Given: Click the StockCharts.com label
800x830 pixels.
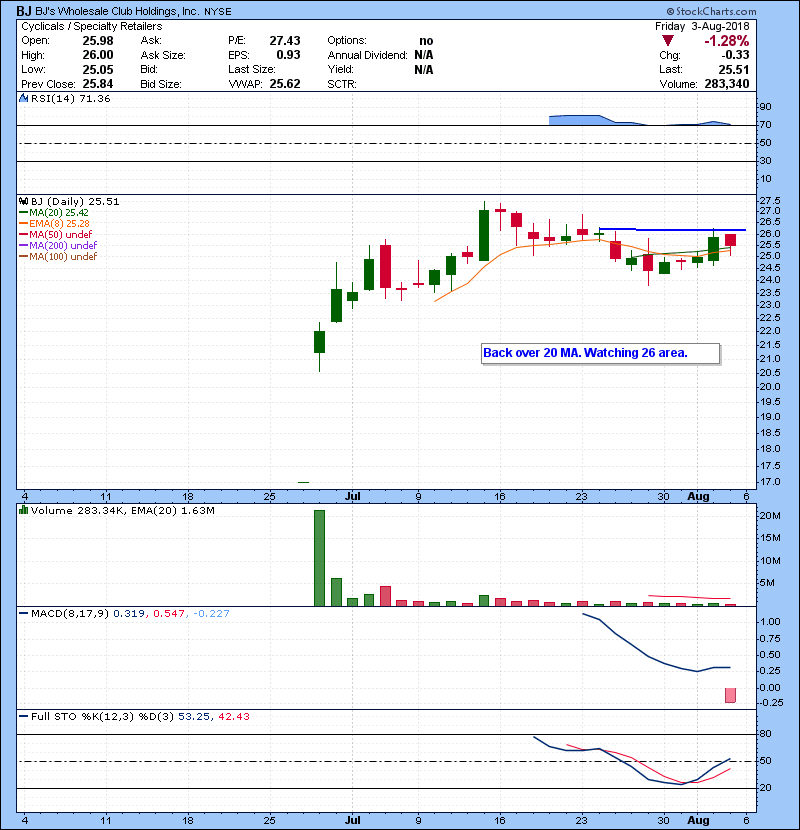Looking at the screenshot, I should point(711,11).
